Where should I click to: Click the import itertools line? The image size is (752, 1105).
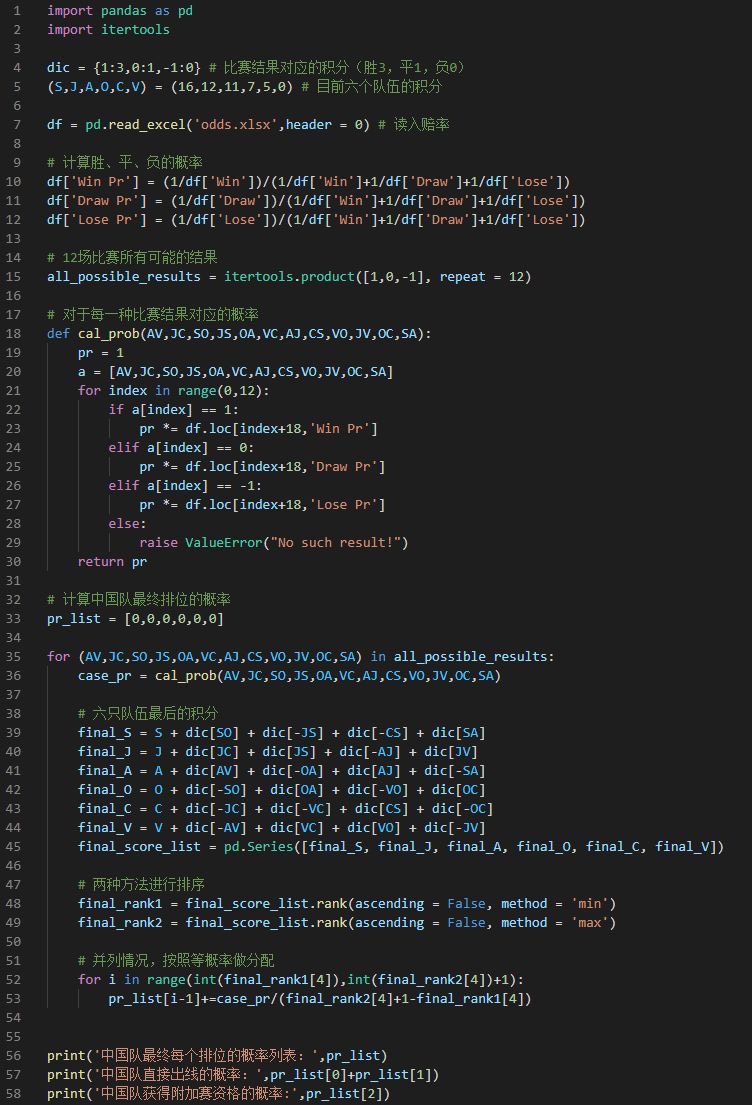109,30
